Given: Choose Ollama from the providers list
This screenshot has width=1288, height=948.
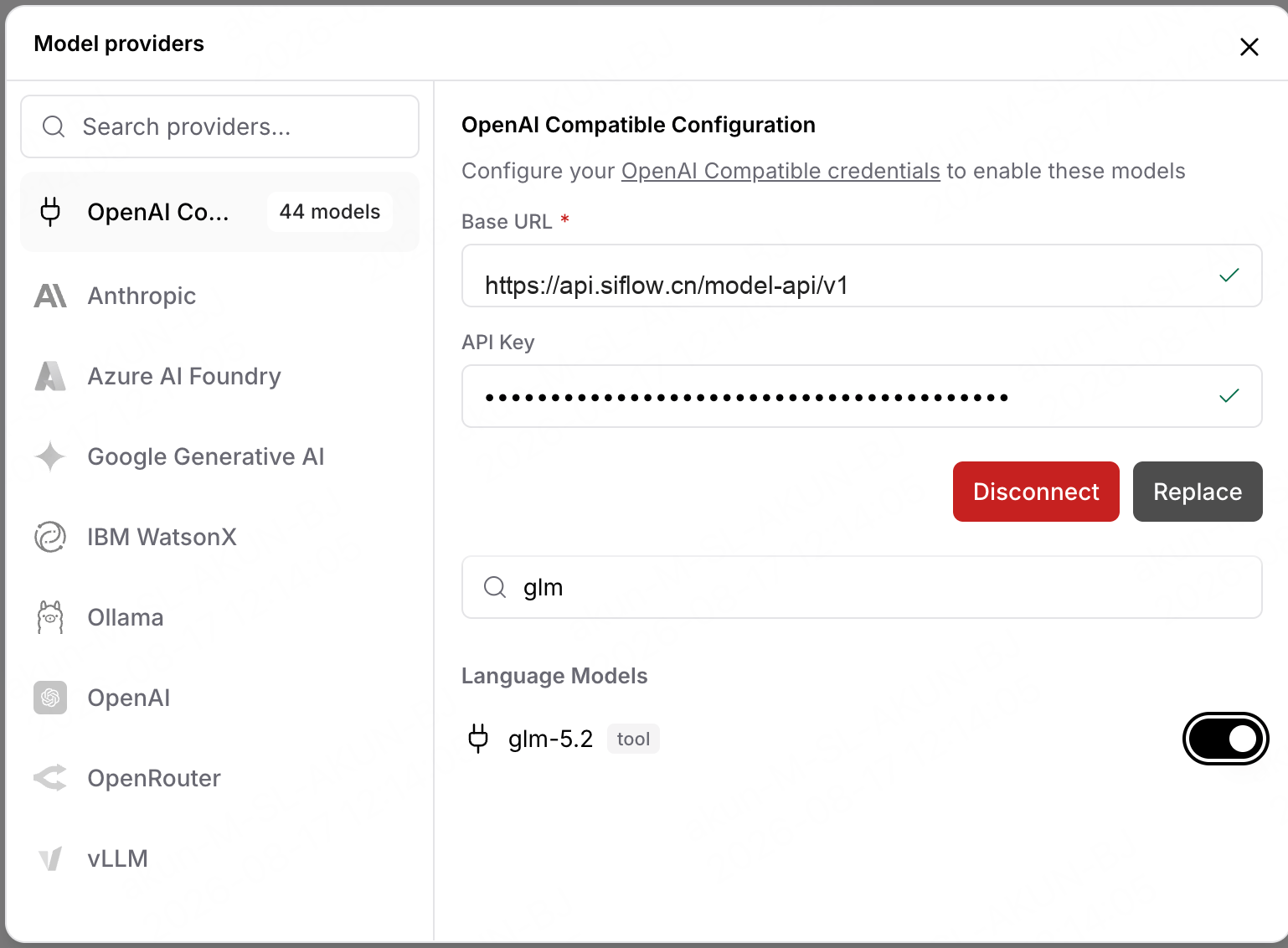Looking at the screenshot, I should (219, 617).
